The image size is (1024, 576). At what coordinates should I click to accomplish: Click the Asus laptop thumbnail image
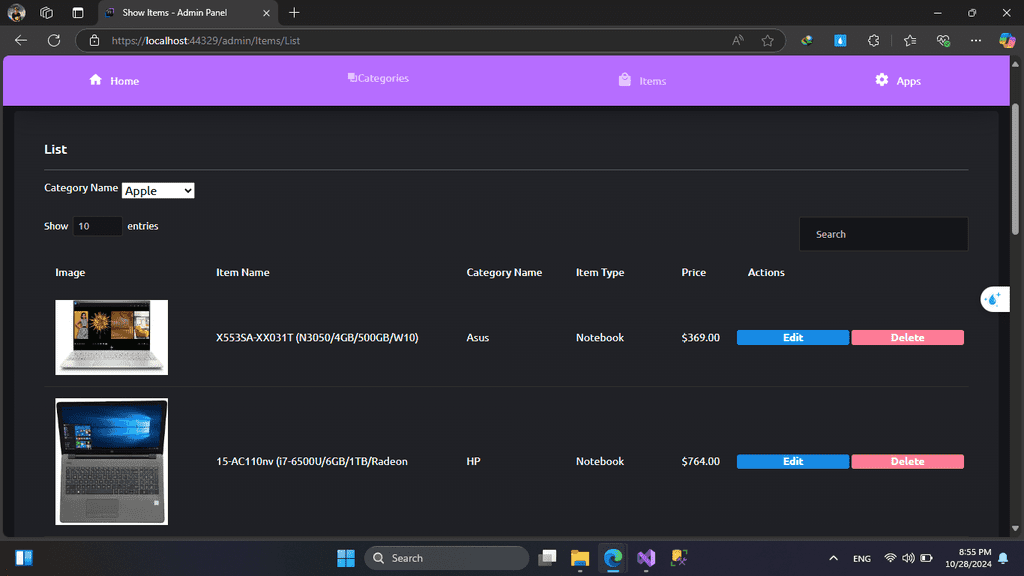tap(112, 338)
